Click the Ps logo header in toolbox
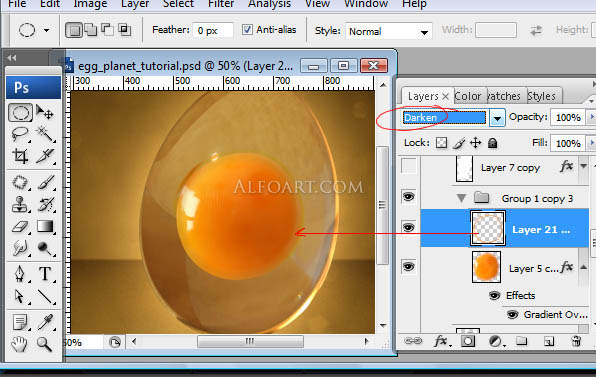 (x=33, y=87)
